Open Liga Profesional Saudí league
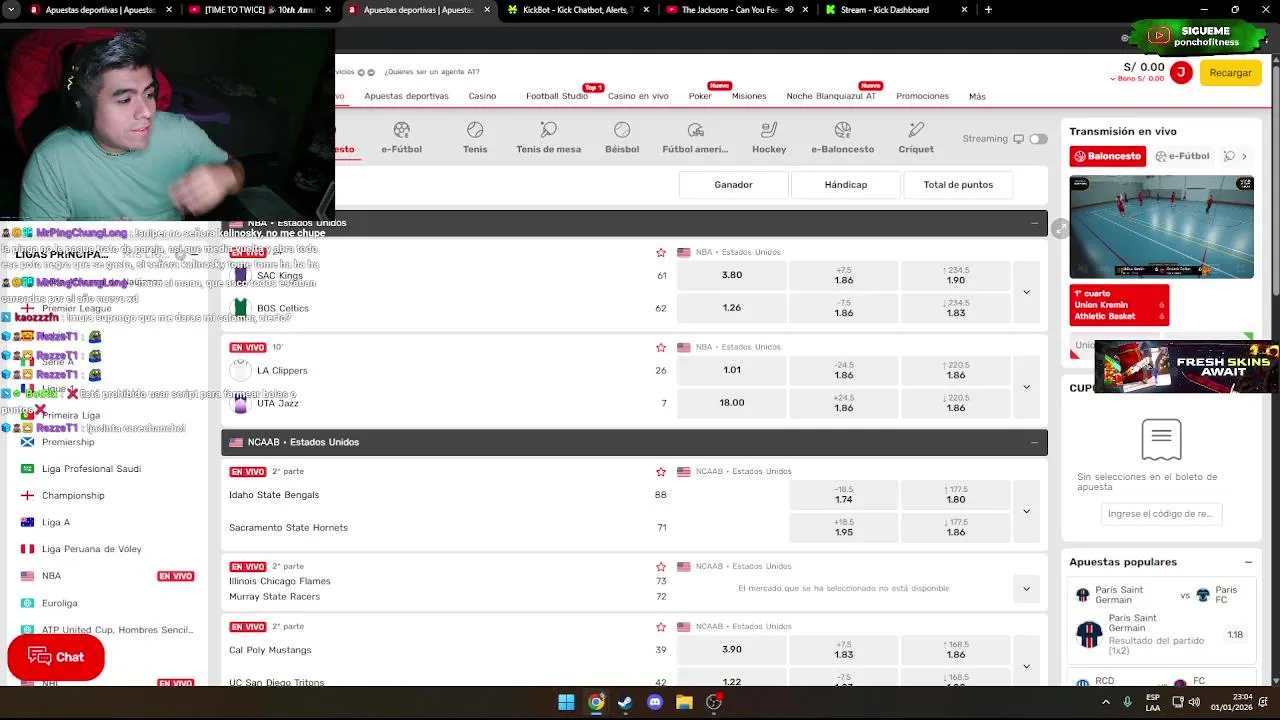 tap(91, 469)
